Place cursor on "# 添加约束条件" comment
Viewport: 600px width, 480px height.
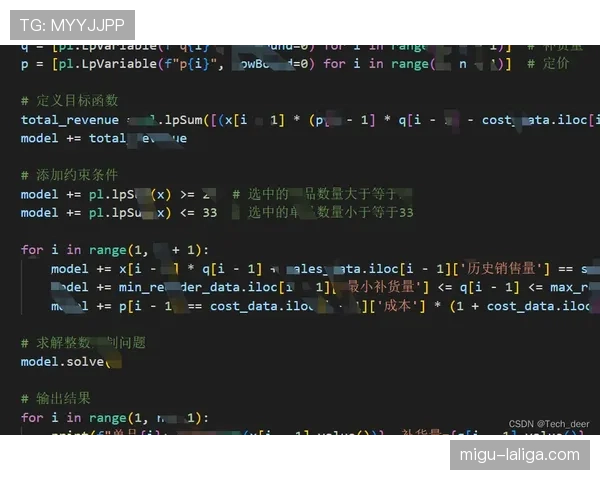[69, 175]
